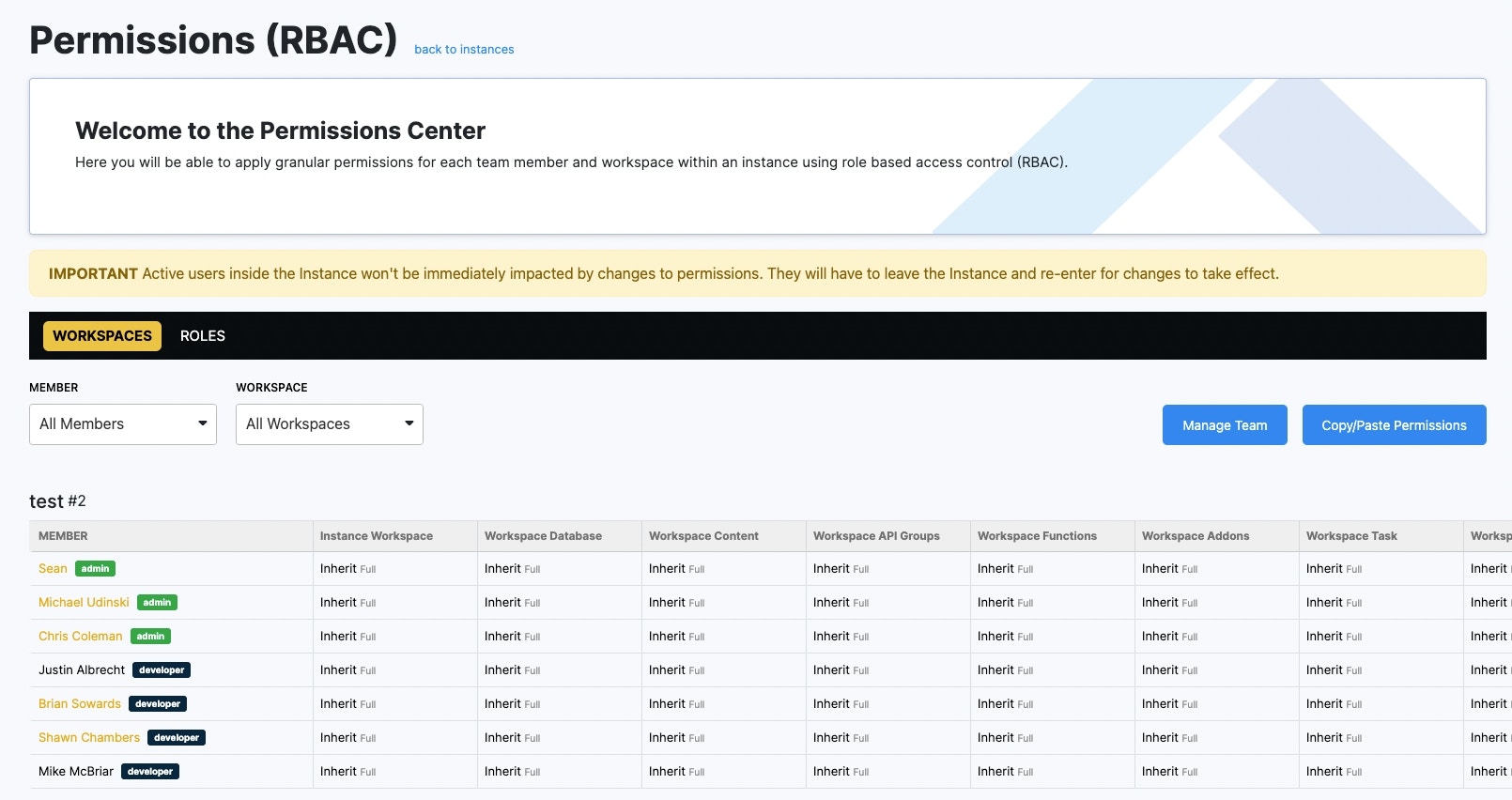Image resolution: width=1512 pixels, height=800 pixels.
Task: Edit Brian Sowards' Workspace Addons permission
Action: coord(1169,704)
